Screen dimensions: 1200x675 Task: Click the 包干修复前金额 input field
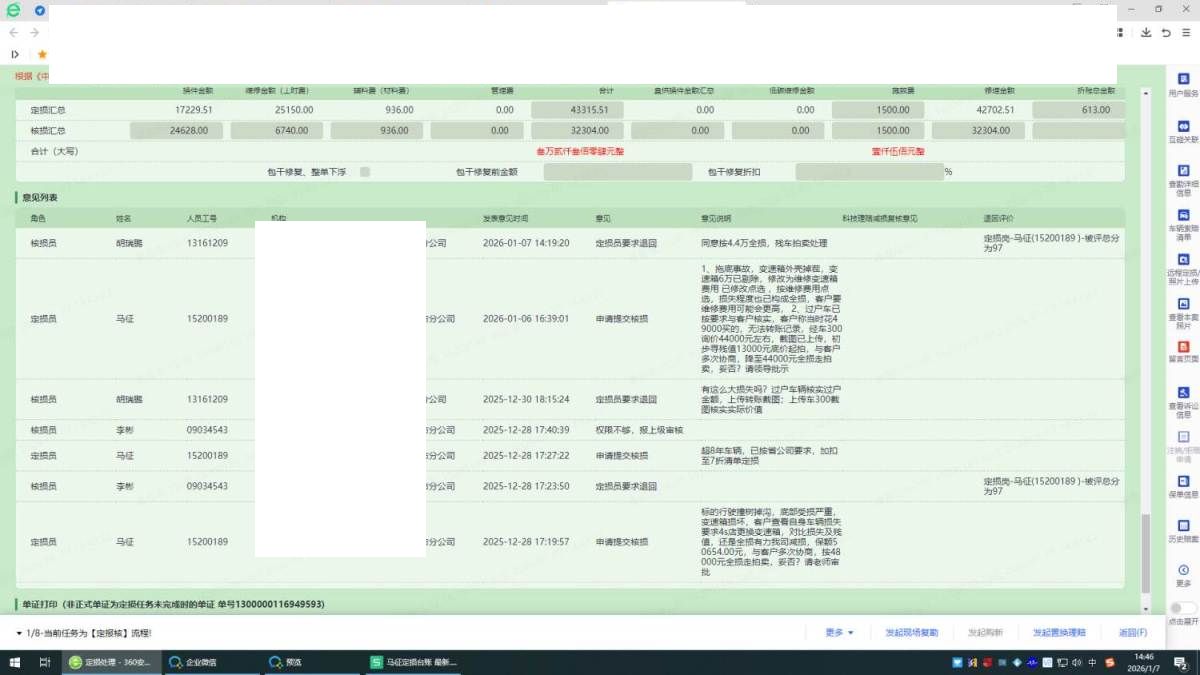click(617, 172)
